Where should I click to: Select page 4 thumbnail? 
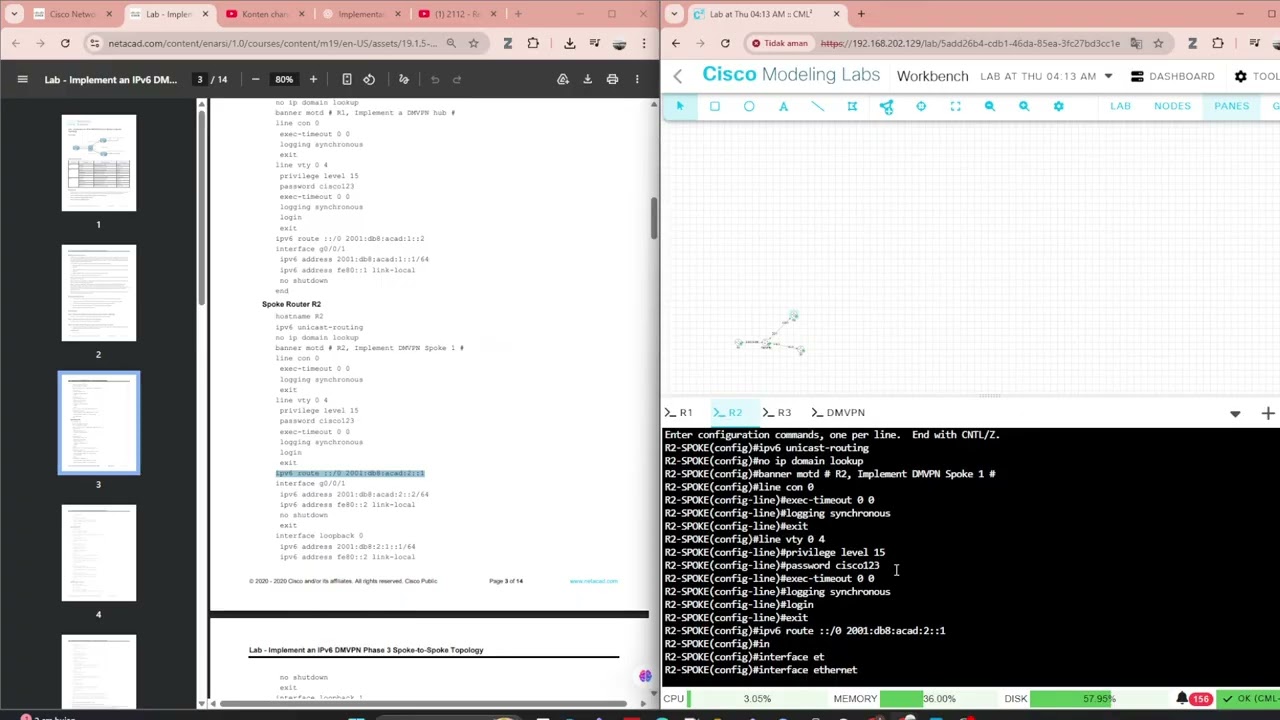coord(98,553)
